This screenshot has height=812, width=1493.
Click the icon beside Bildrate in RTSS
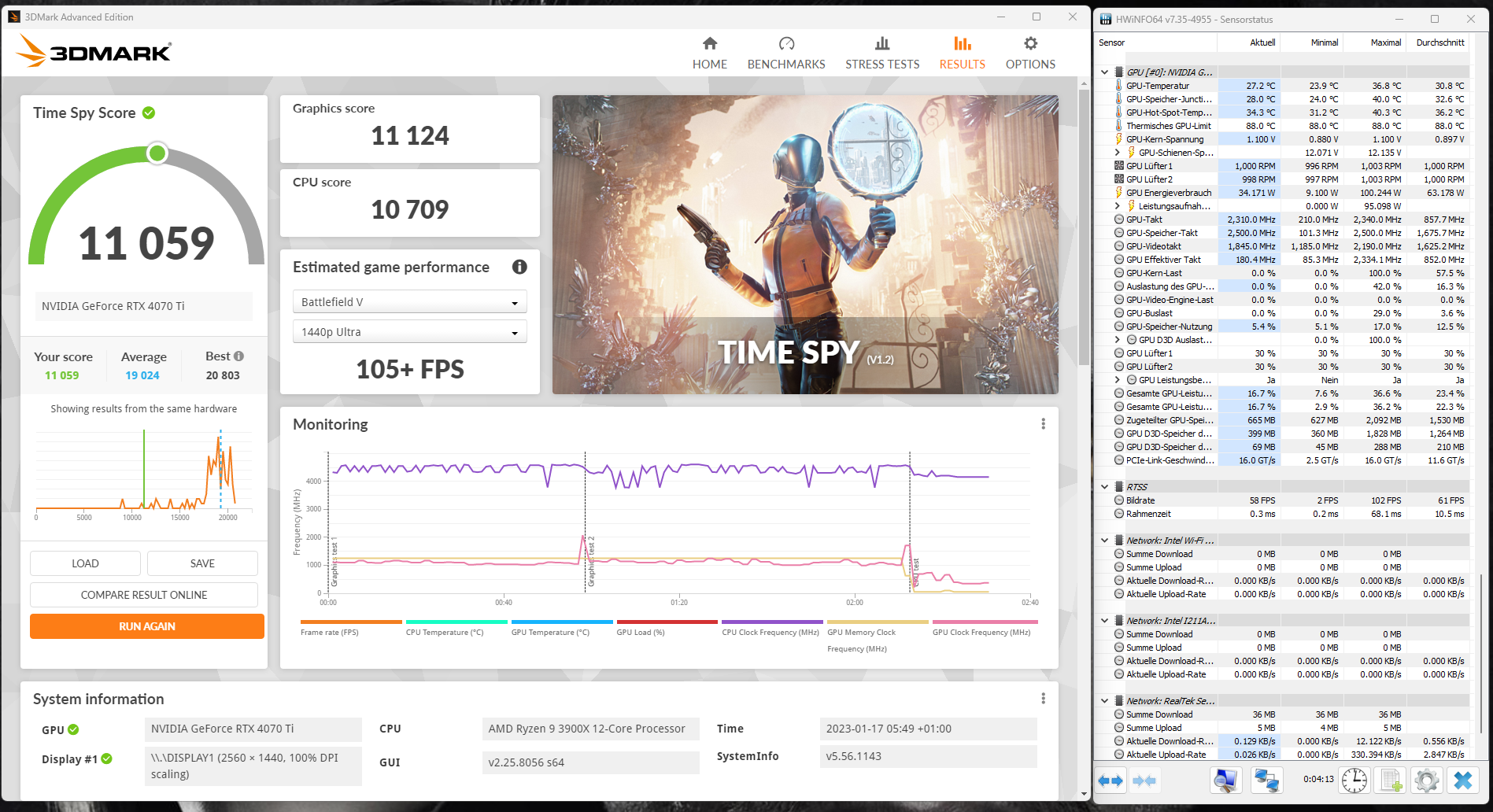(1118, 500)
